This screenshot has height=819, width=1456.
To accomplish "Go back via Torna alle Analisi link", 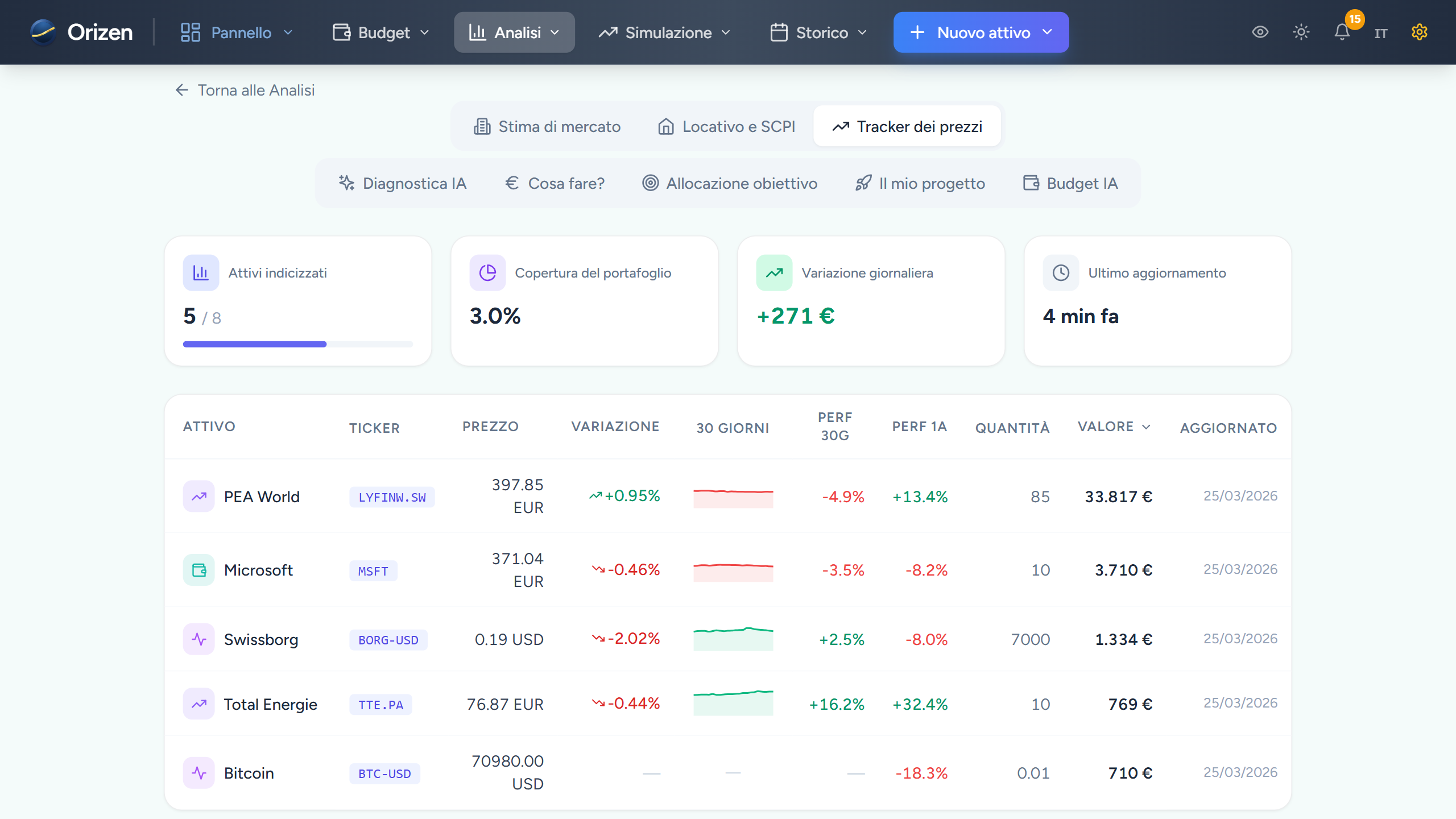I will point(244,90).
